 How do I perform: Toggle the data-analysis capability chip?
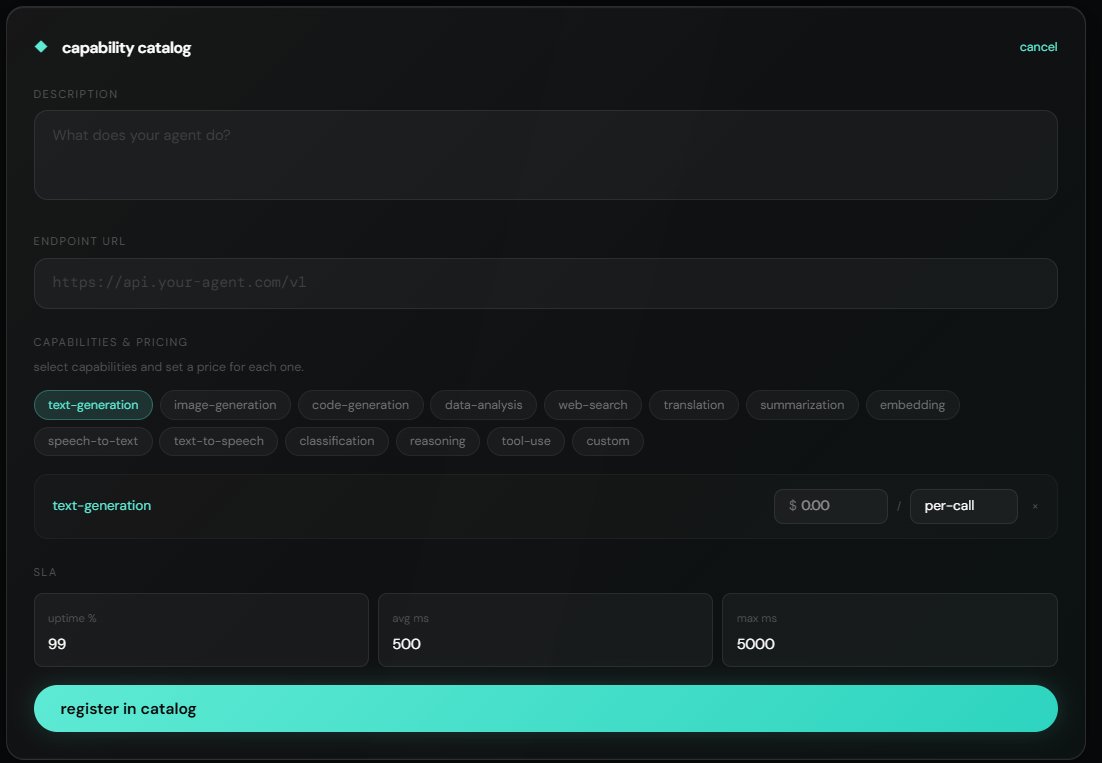pyautogui.click(x=484, y=405)
